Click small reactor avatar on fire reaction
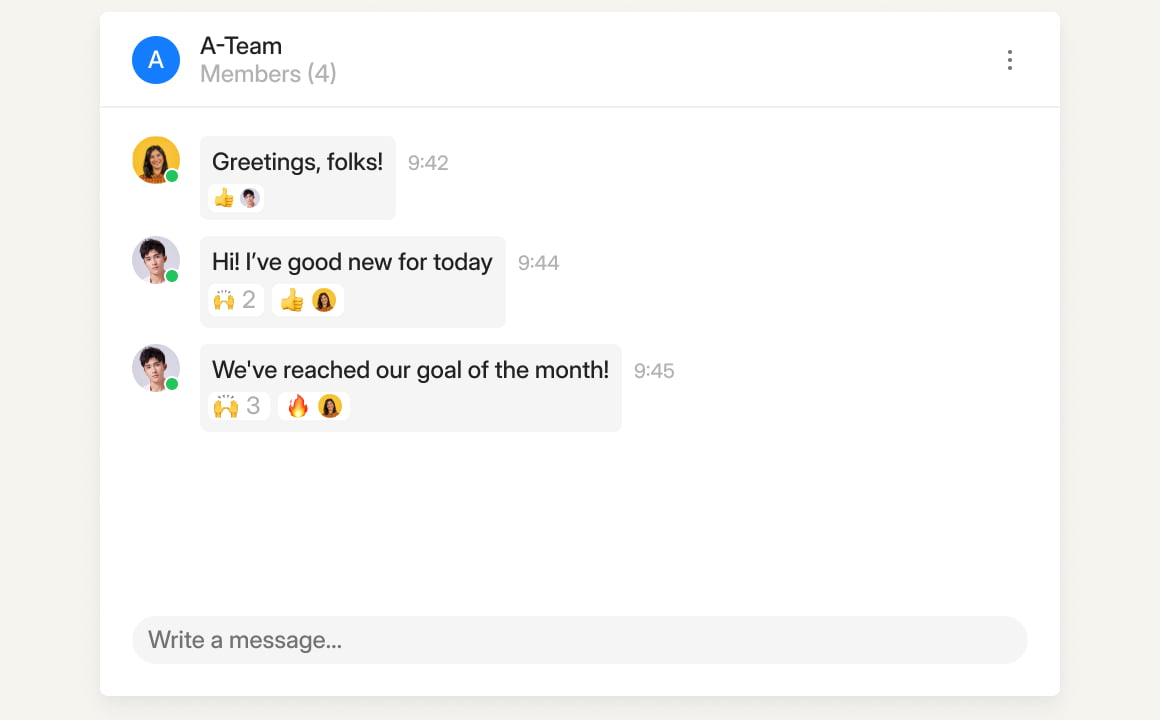The height and width of the screenshot is (720, 1160). 330,406
